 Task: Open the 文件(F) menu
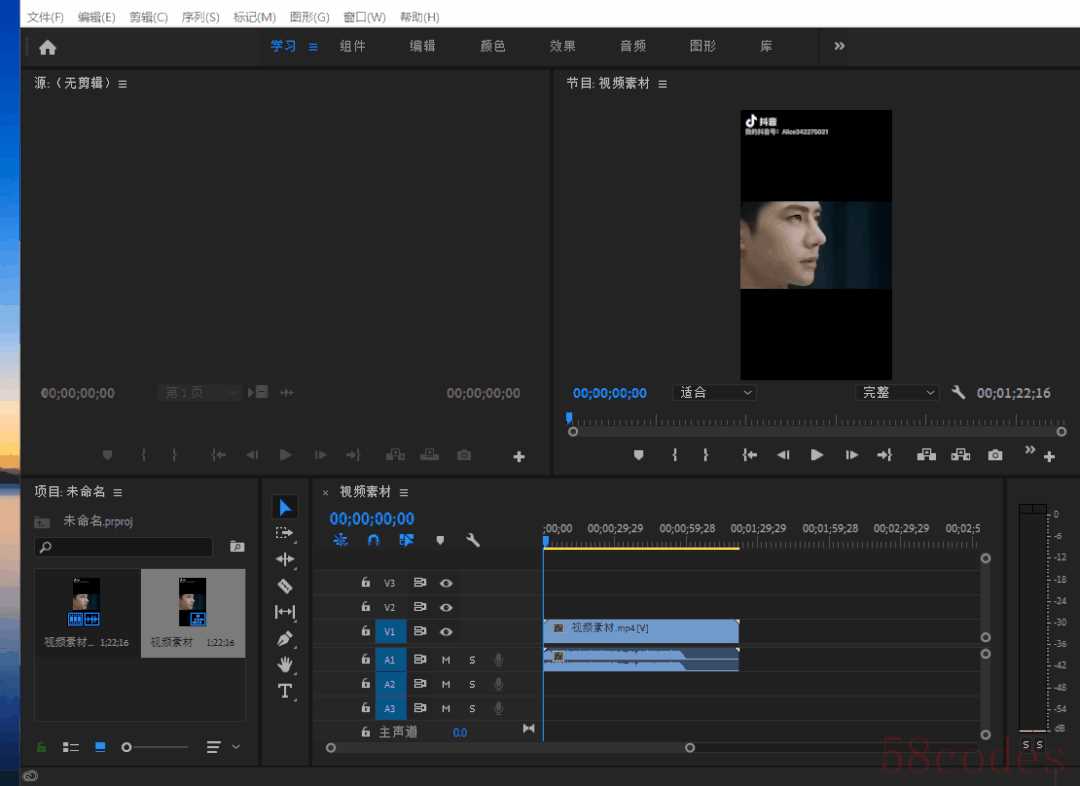45,17
